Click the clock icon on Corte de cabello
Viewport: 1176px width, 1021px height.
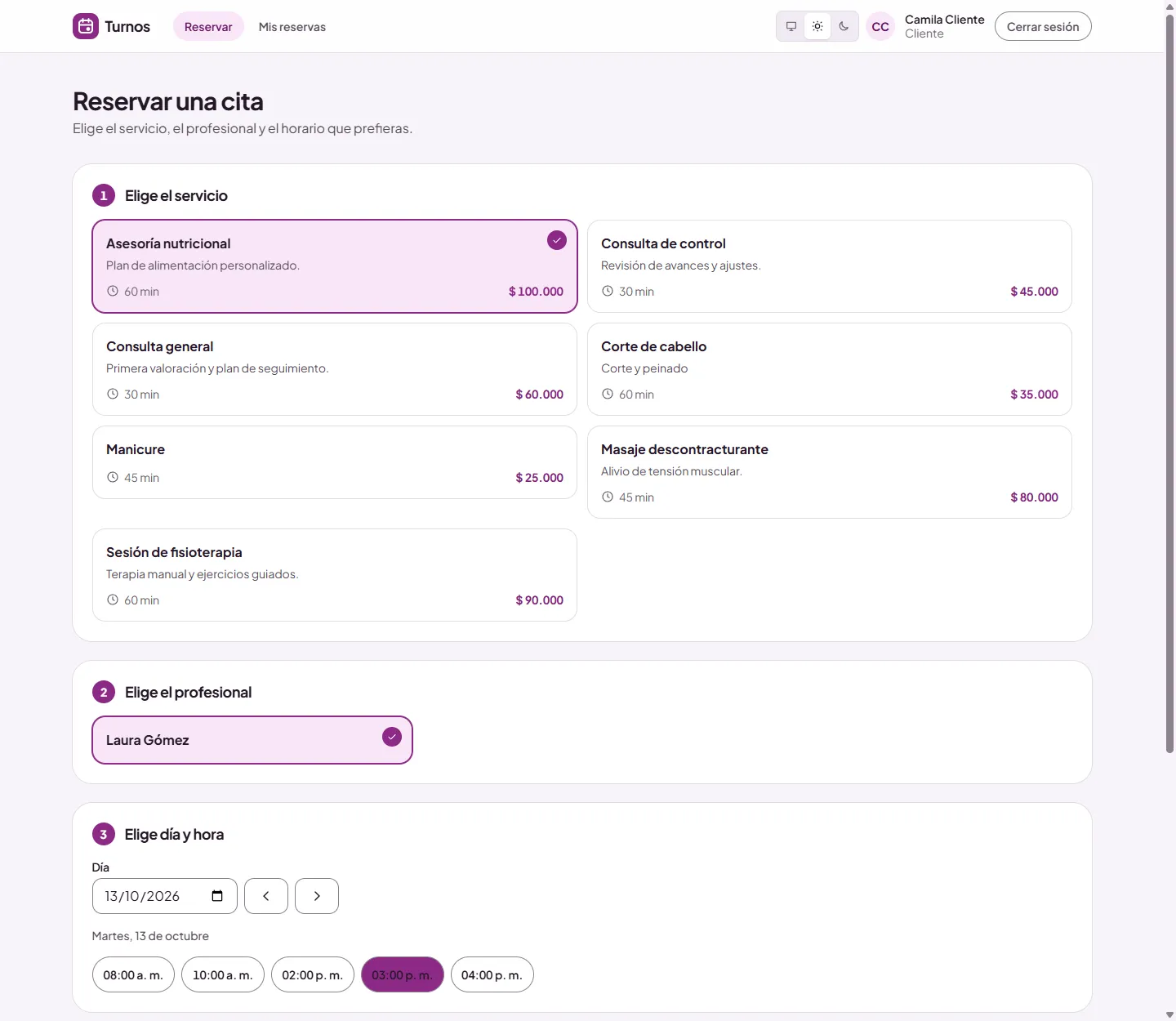(x=608, y=394)
